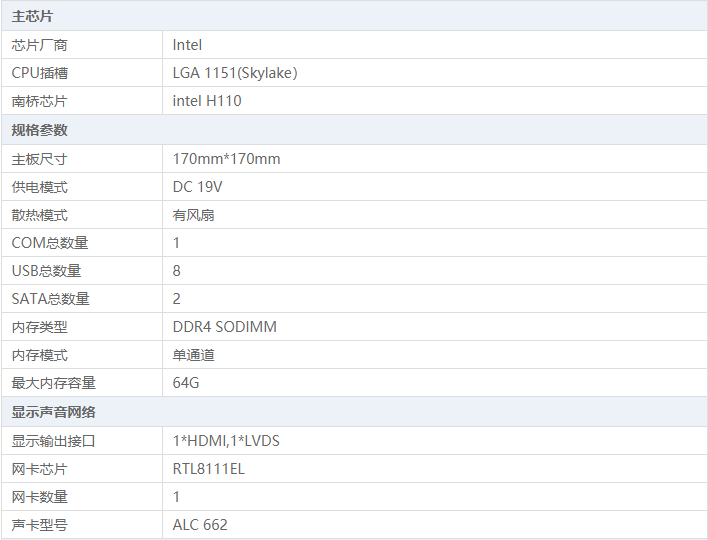Click the 170mm*170mm board size value
708x540 pixels.
pos(226,159)
